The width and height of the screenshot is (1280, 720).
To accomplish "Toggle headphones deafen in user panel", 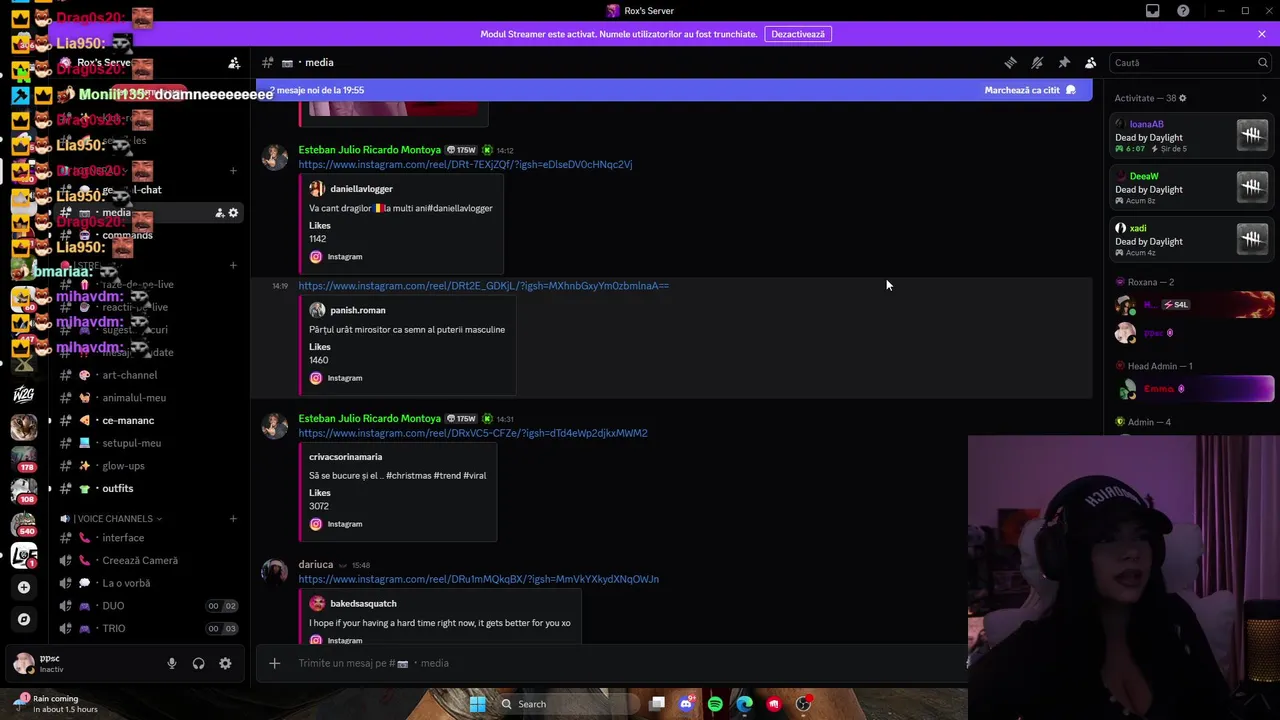I will [199, 663].
